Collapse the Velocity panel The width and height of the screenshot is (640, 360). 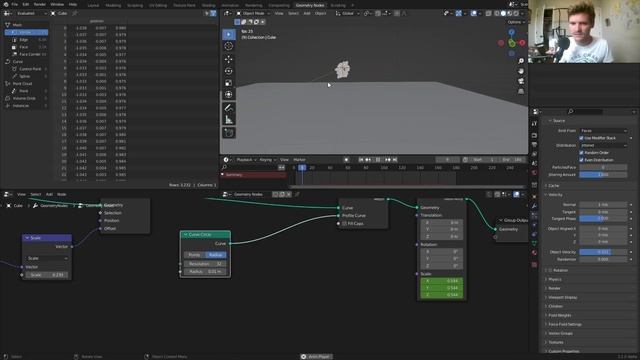point(555,195)
